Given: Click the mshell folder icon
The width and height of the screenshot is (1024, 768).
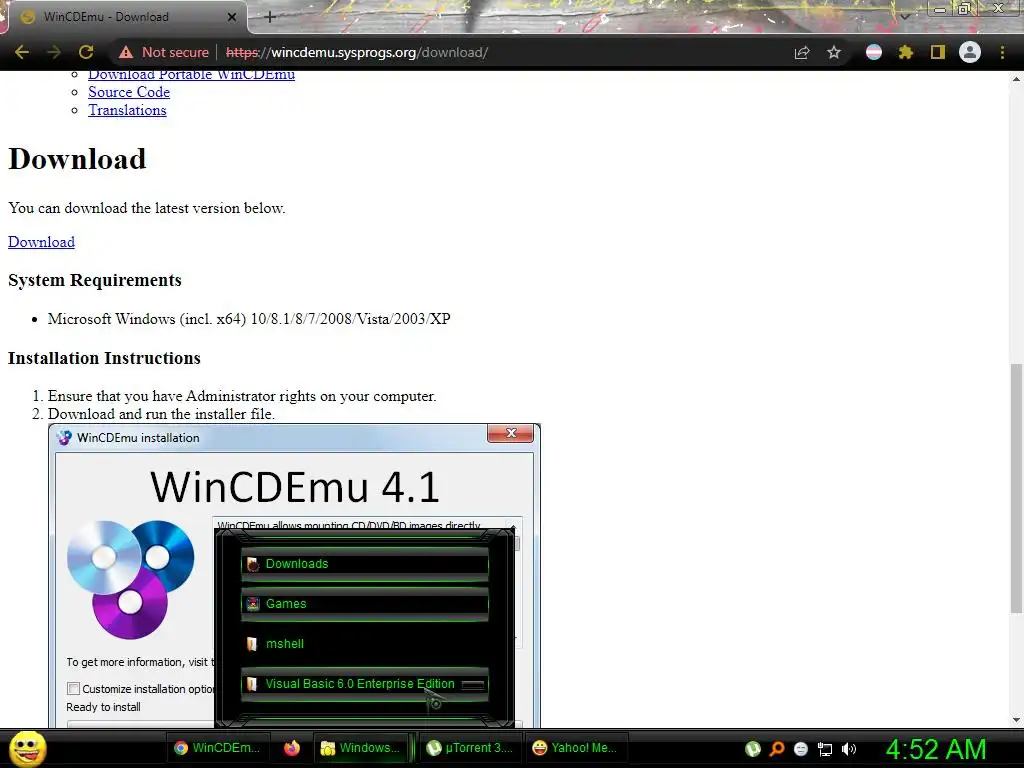Looking at the screenshot, I should (252, 644).
